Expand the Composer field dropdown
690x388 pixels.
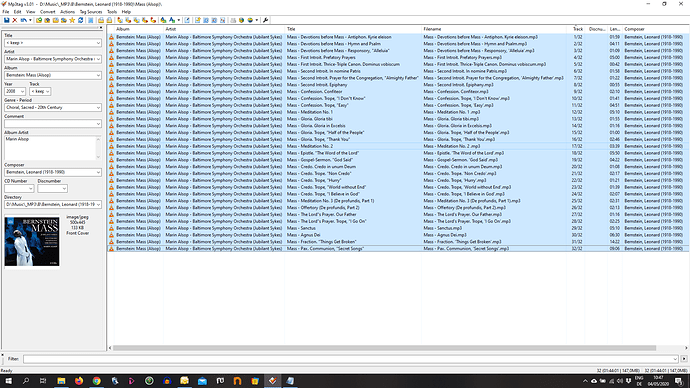click(98, 172)
